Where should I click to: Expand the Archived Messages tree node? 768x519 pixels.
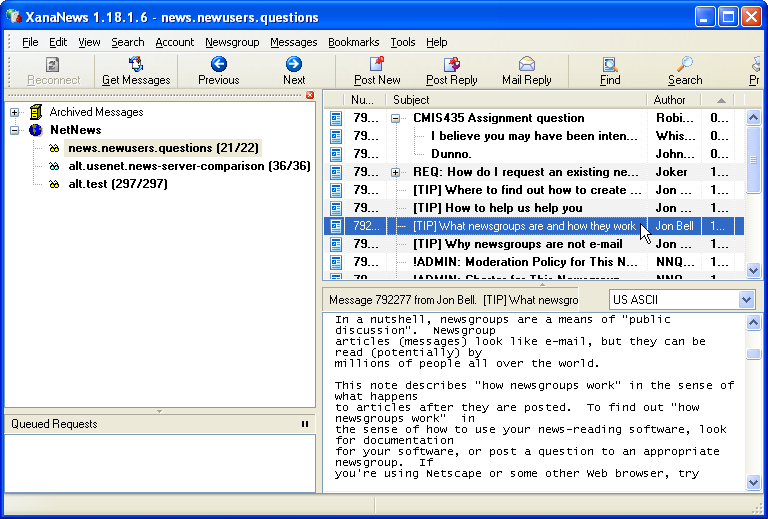coord(15,112)
